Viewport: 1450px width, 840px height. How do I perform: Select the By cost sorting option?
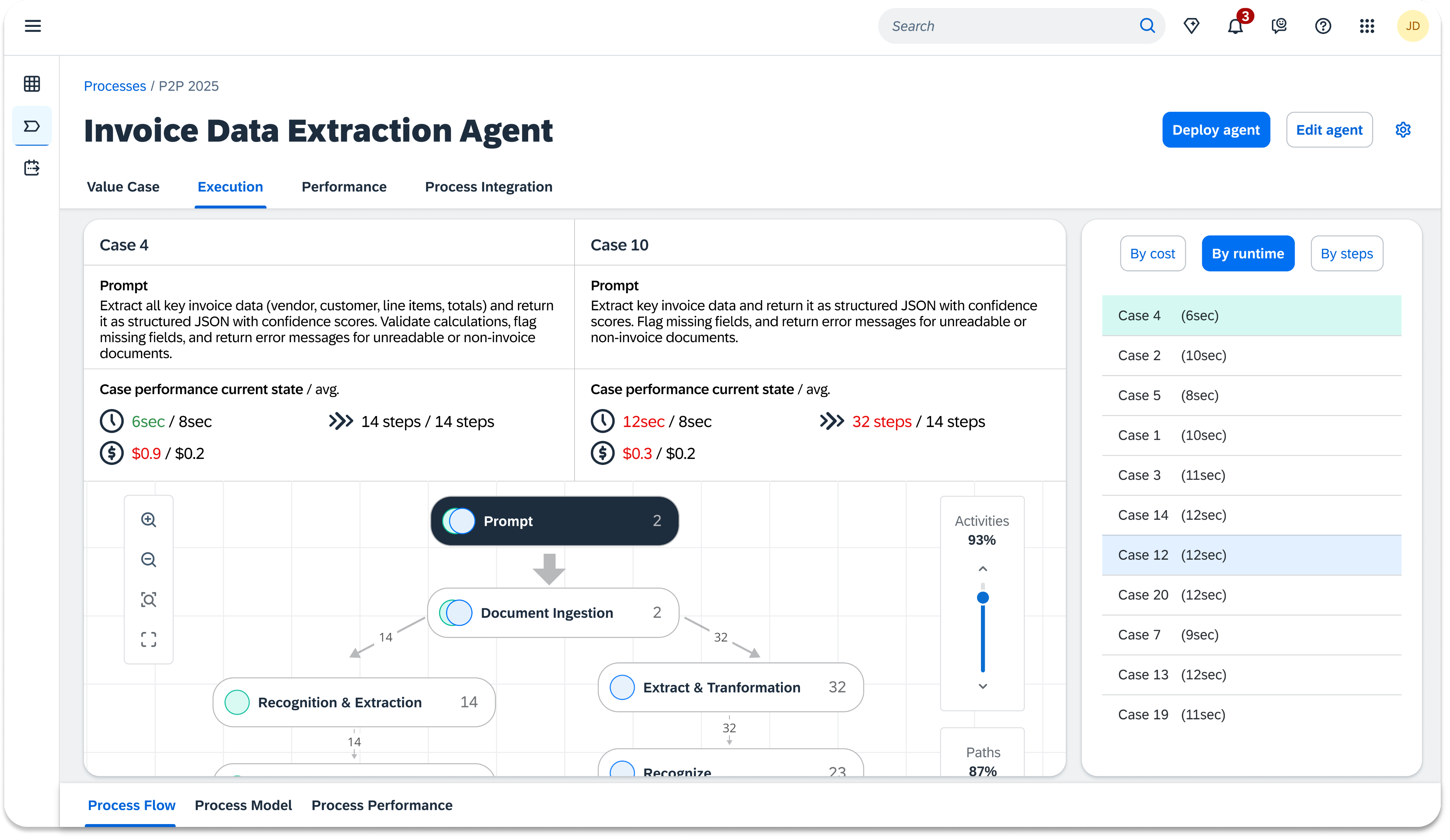point(1152,254)
